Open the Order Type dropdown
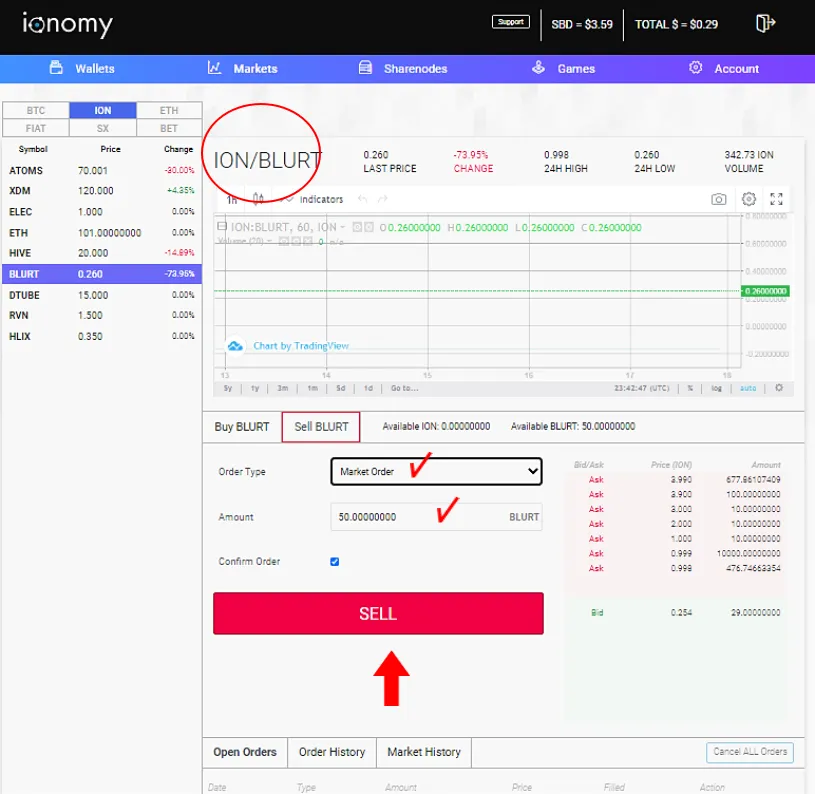This screenshot has height=794, width=815. tap(436, 471)
